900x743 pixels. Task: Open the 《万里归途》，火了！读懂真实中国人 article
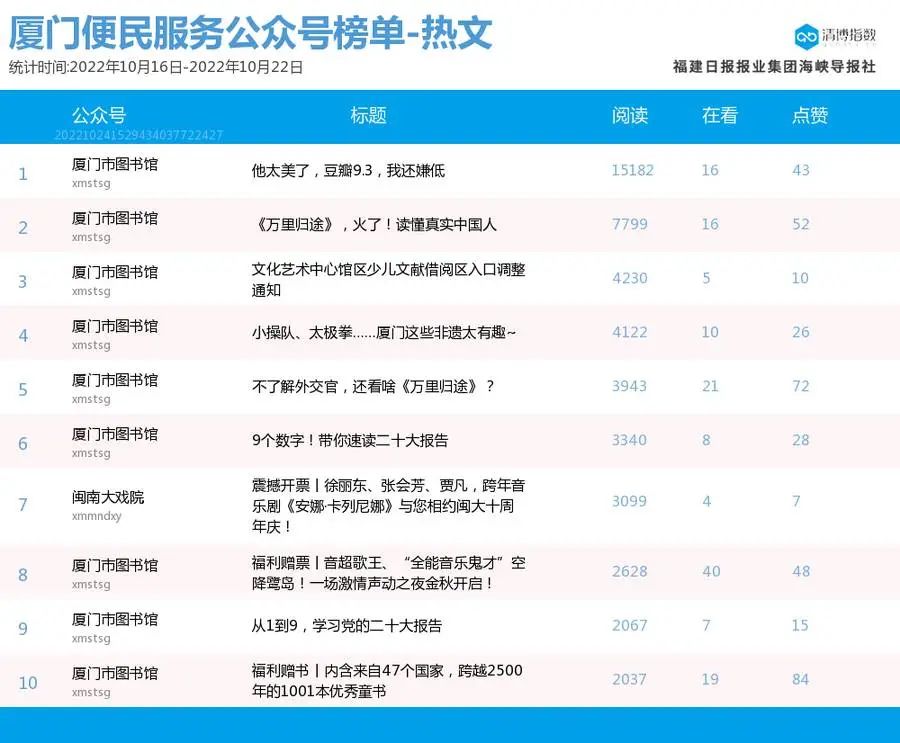click(374, 225)
